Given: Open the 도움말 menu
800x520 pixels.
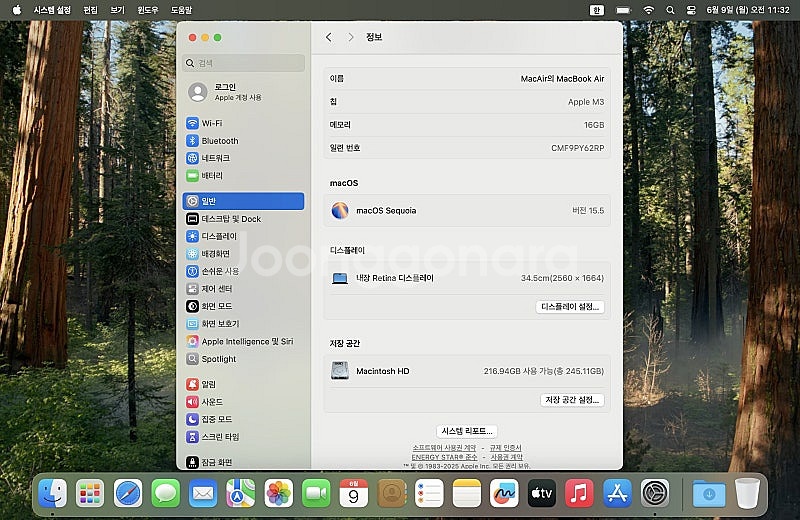Looking at the screenshot, I should (x=181, y=10).
